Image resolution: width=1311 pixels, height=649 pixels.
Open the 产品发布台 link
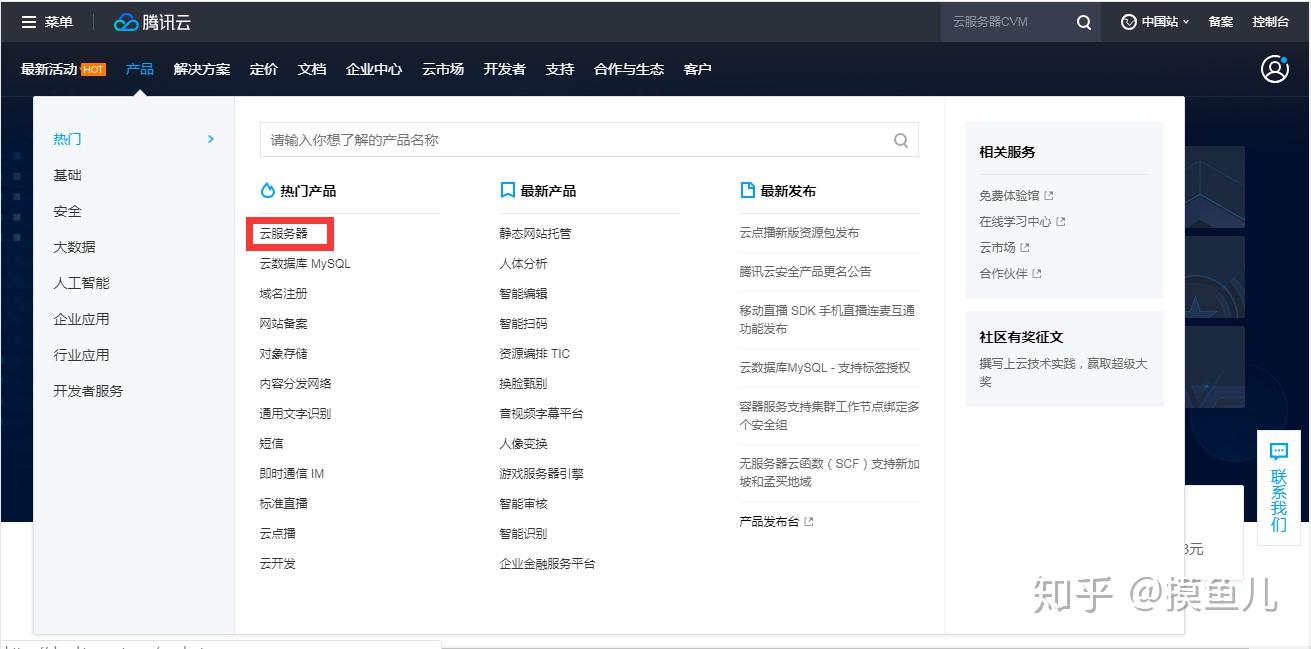click(776, 522)
